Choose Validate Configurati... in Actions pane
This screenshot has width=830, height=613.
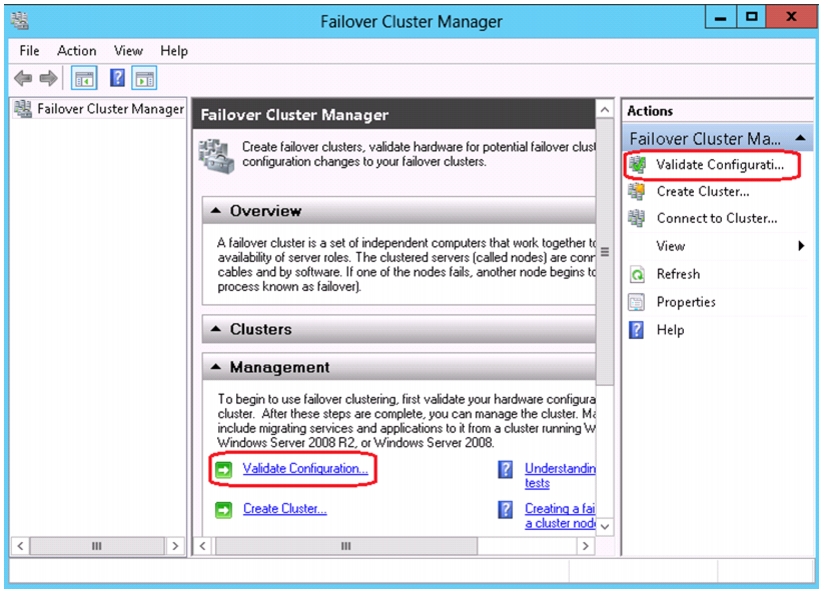[720, 165]
